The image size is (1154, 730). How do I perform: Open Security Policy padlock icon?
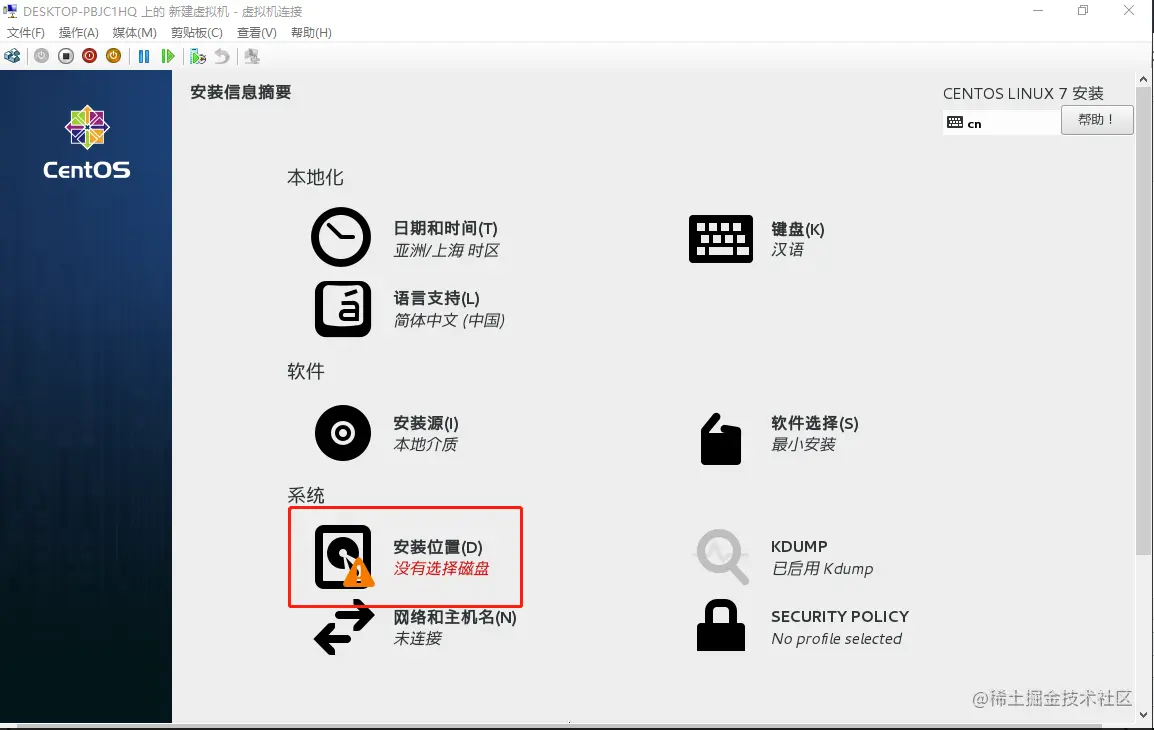tap(721, 625)
